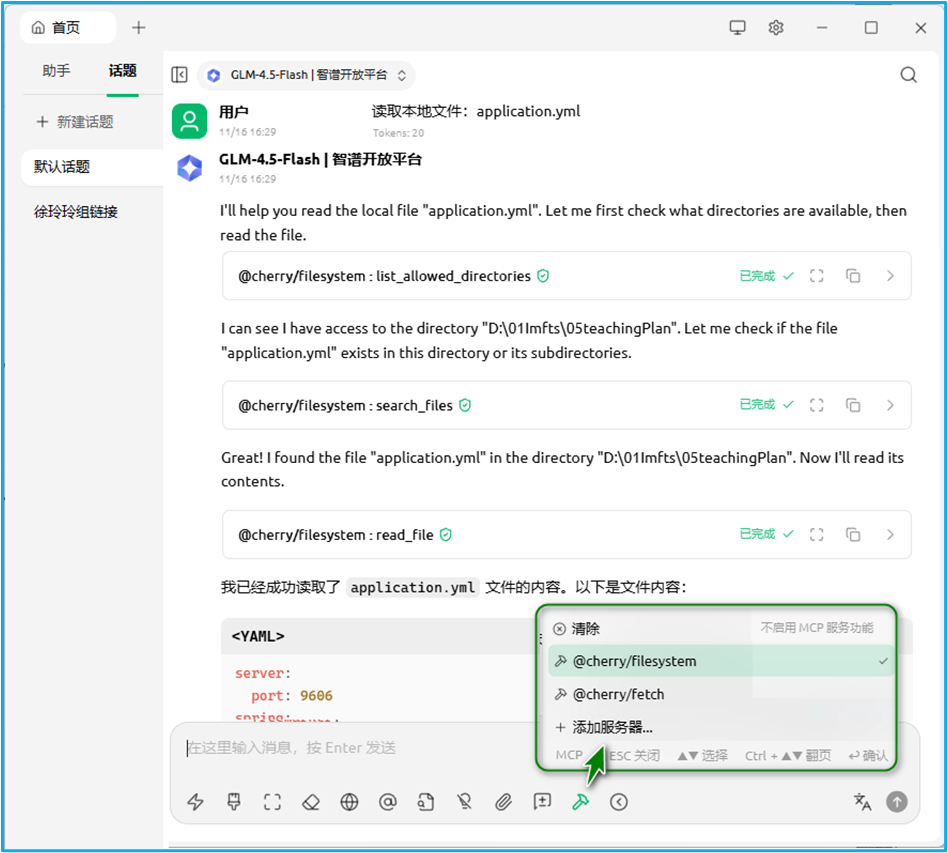
Task: Click shield icon next to read_file
Action: [x=446, y=534]
